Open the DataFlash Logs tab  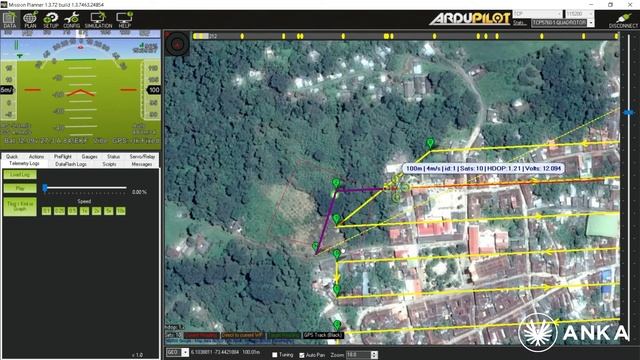71,164
